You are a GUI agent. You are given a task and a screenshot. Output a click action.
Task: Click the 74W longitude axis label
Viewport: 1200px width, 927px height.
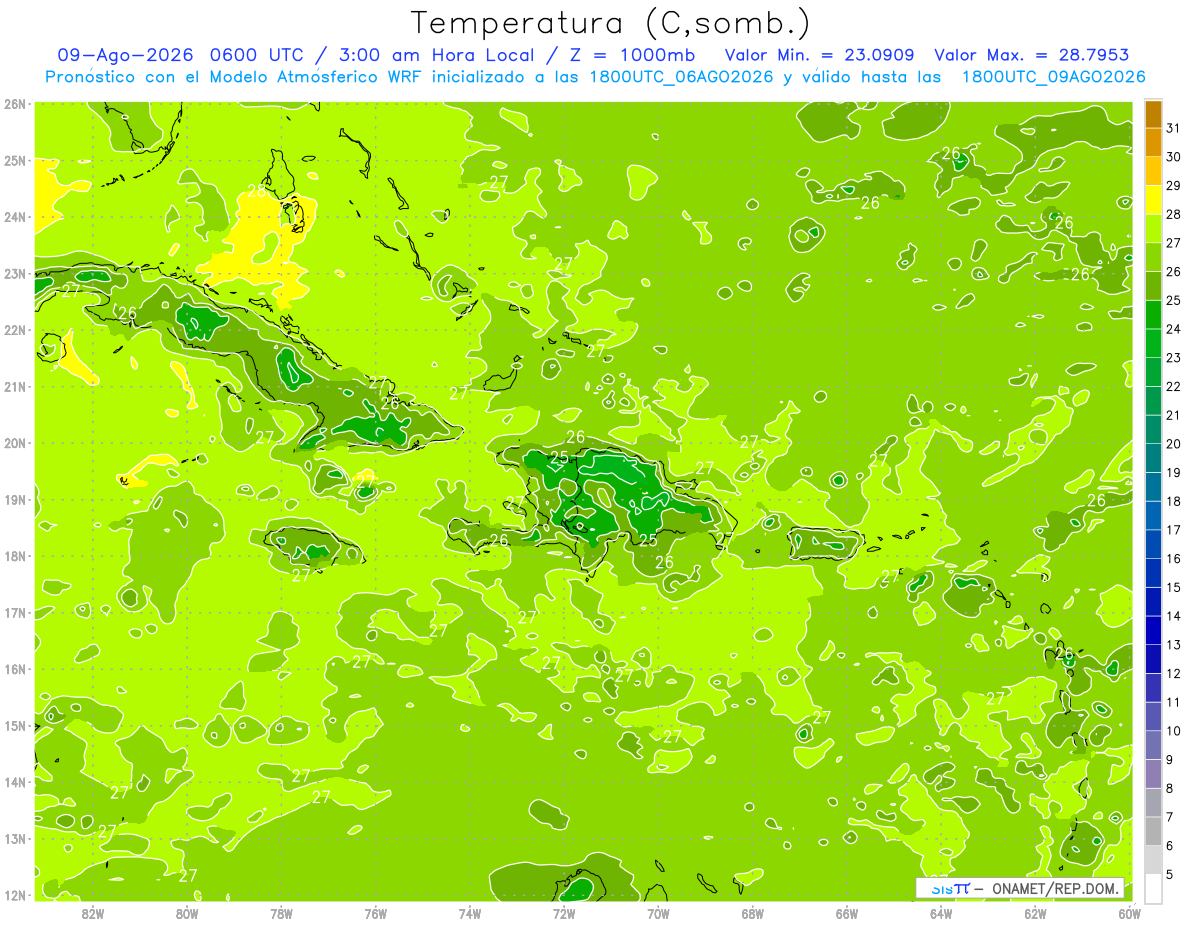[x=470, y=913]
